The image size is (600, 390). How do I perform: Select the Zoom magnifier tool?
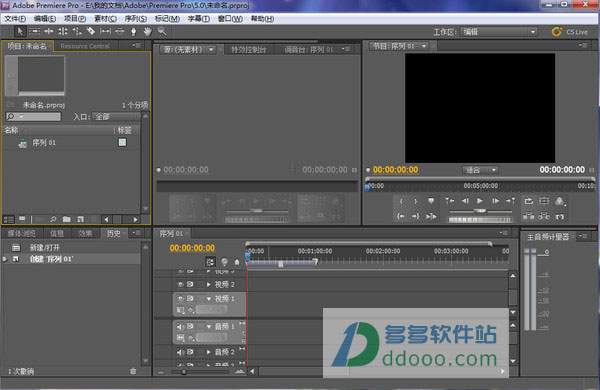[162, 31]
